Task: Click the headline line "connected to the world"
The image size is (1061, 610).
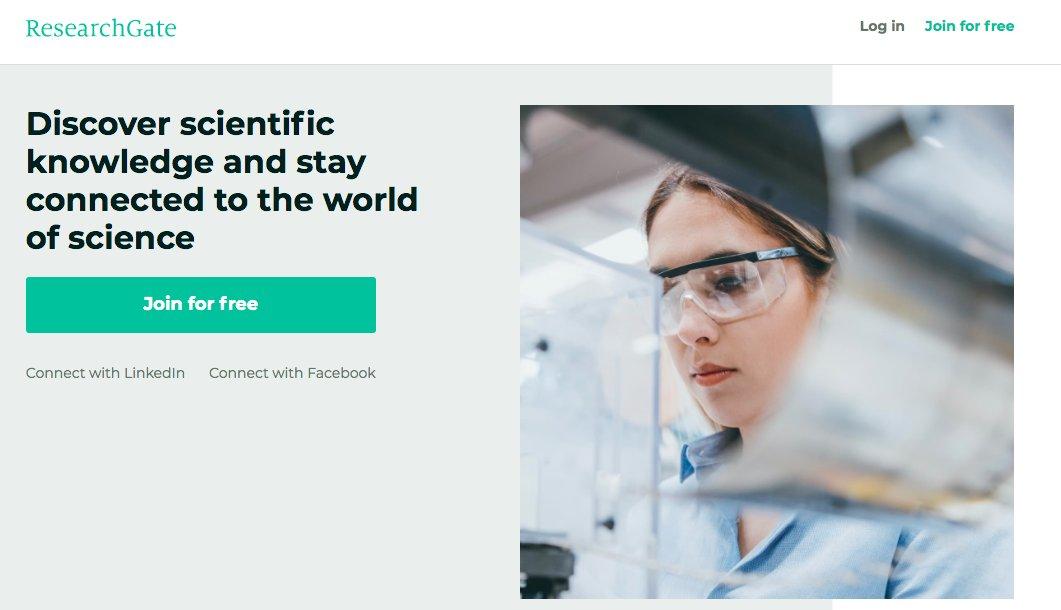Action: (x=222, y=200)
